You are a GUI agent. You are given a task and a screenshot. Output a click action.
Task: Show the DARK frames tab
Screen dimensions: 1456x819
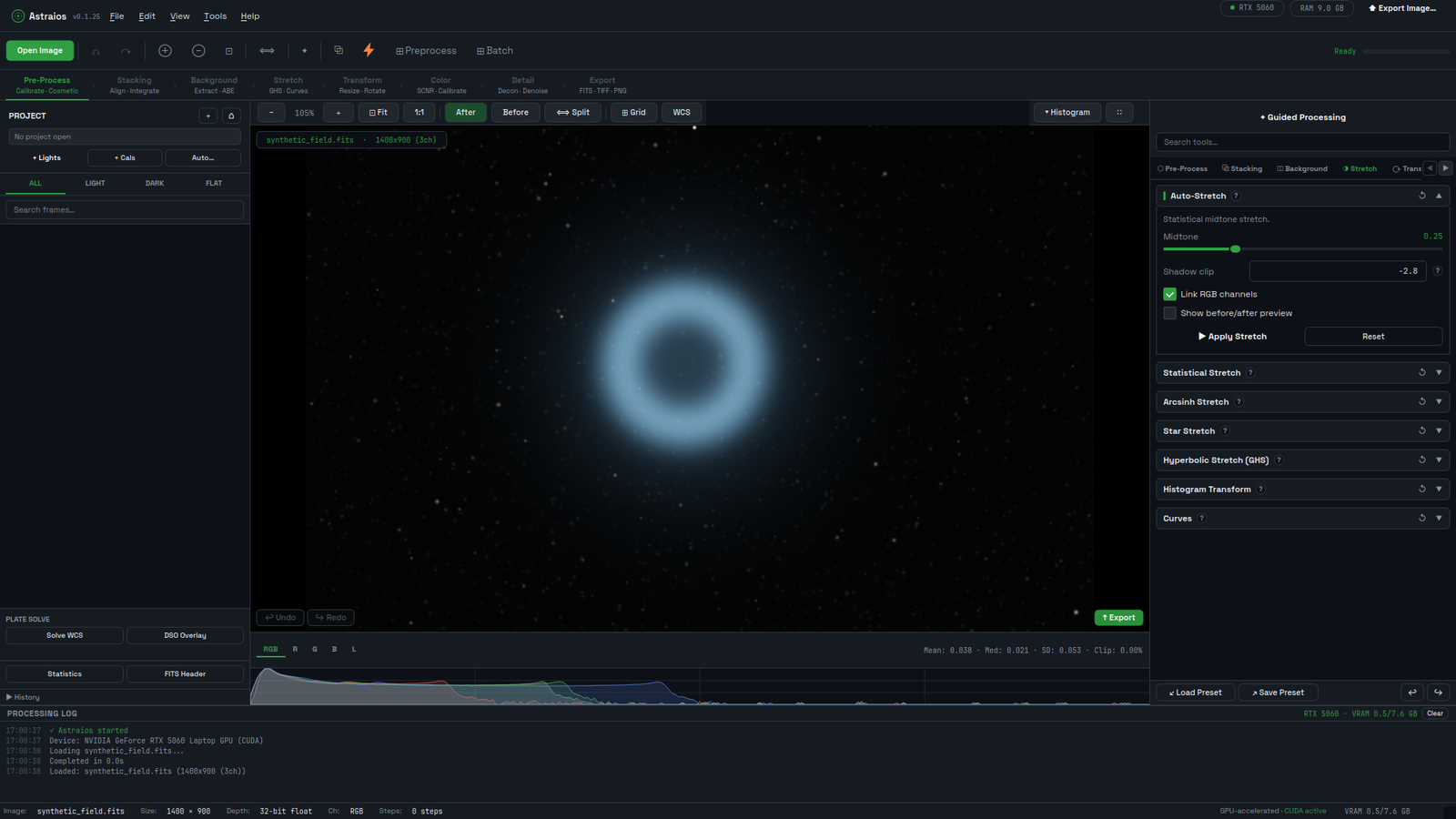click(x=155, y=184)
